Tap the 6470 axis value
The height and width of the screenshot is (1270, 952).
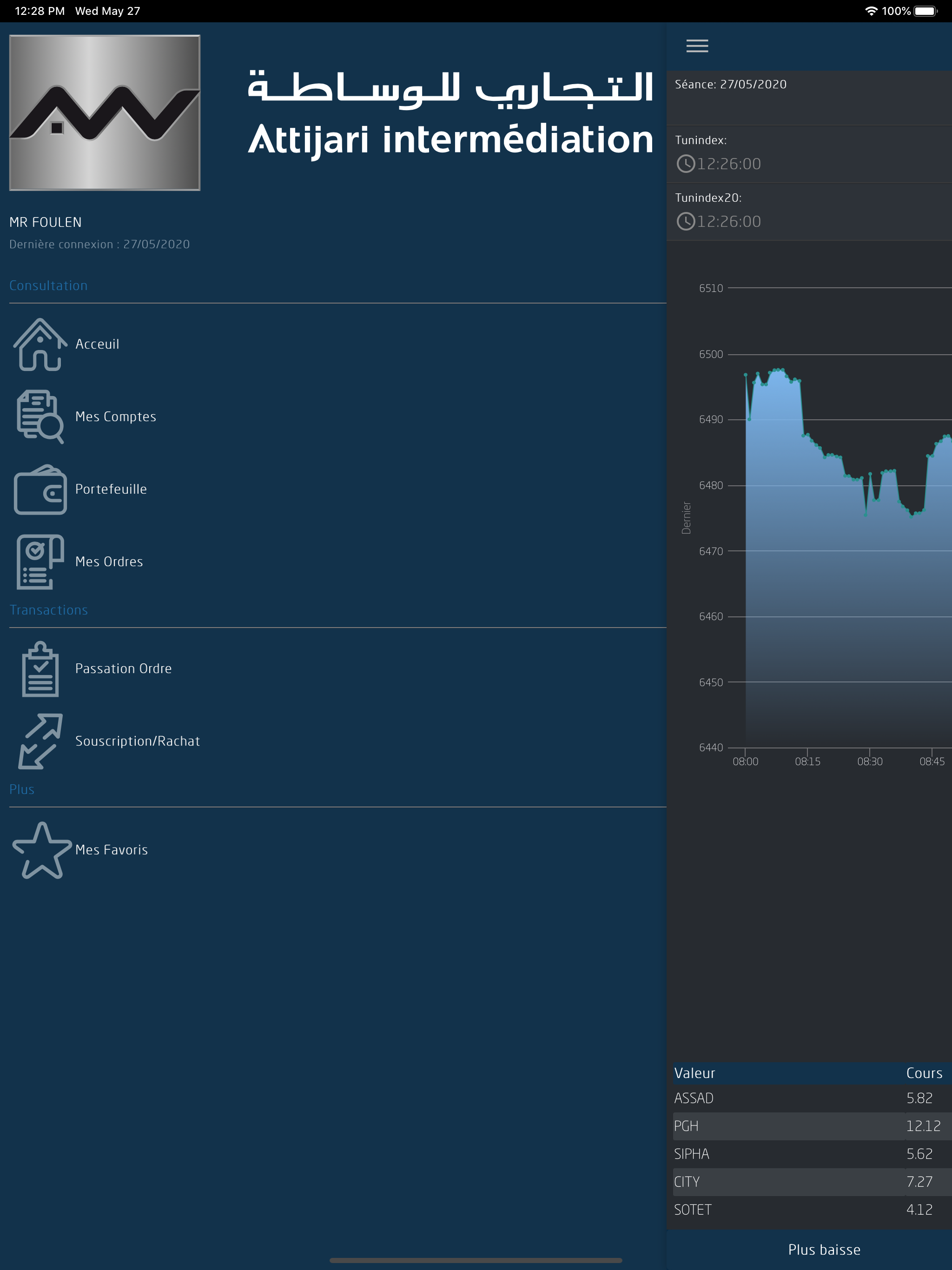point(711,551)
